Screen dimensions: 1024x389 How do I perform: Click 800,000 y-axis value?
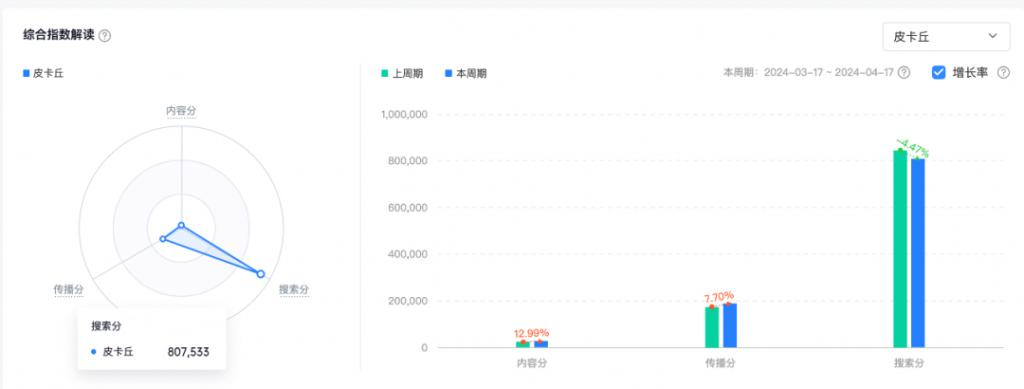click(x=407, y=161)
